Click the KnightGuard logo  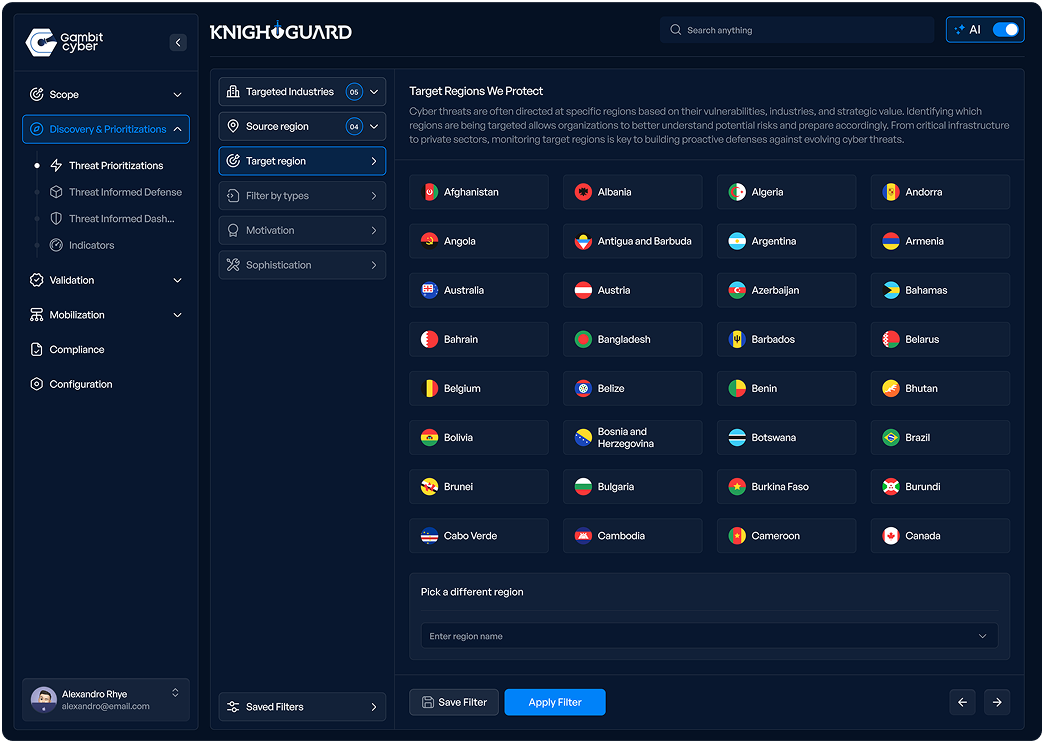[x=281, y=31]
